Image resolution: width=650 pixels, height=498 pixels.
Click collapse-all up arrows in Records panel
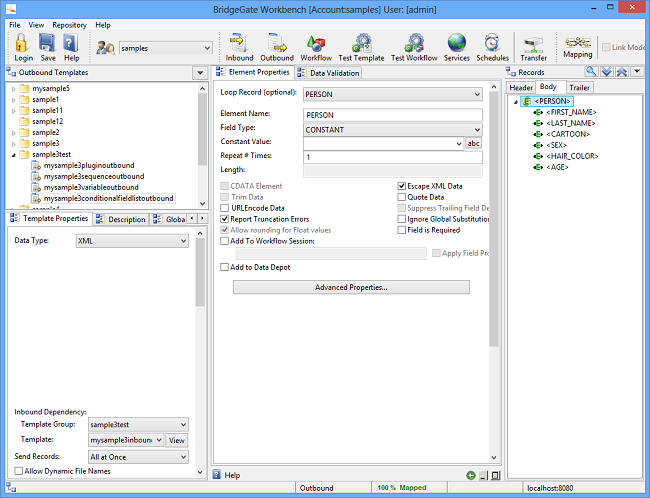tap(622, 71)
